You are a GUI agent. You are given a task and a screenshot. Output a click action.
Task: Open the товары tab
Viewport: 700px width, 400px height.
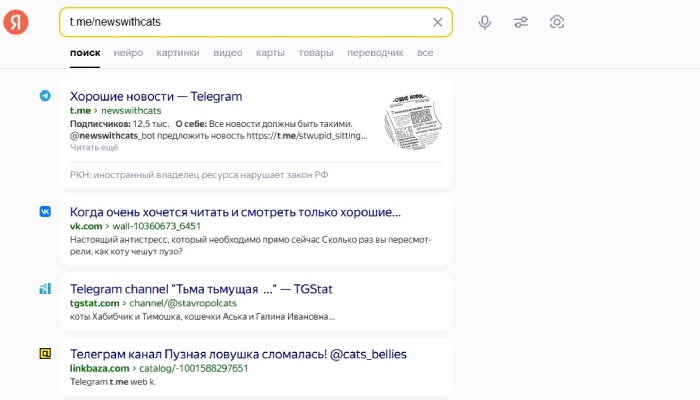316,52
